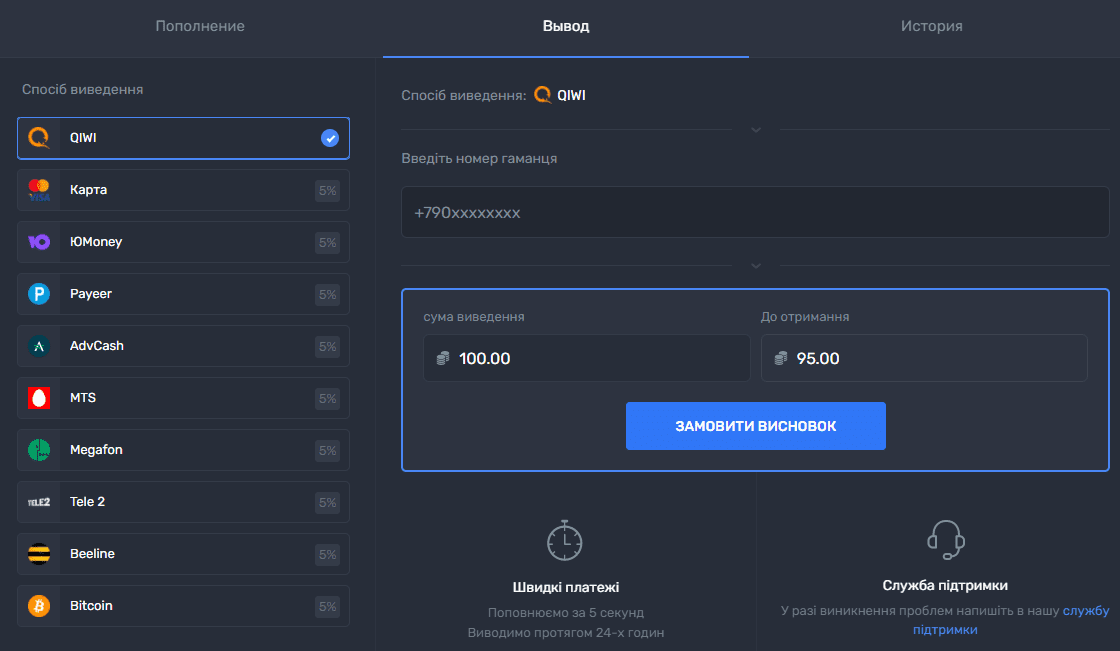
Task: Choose the Payeer blue P icon
Action: click(39, 294)
